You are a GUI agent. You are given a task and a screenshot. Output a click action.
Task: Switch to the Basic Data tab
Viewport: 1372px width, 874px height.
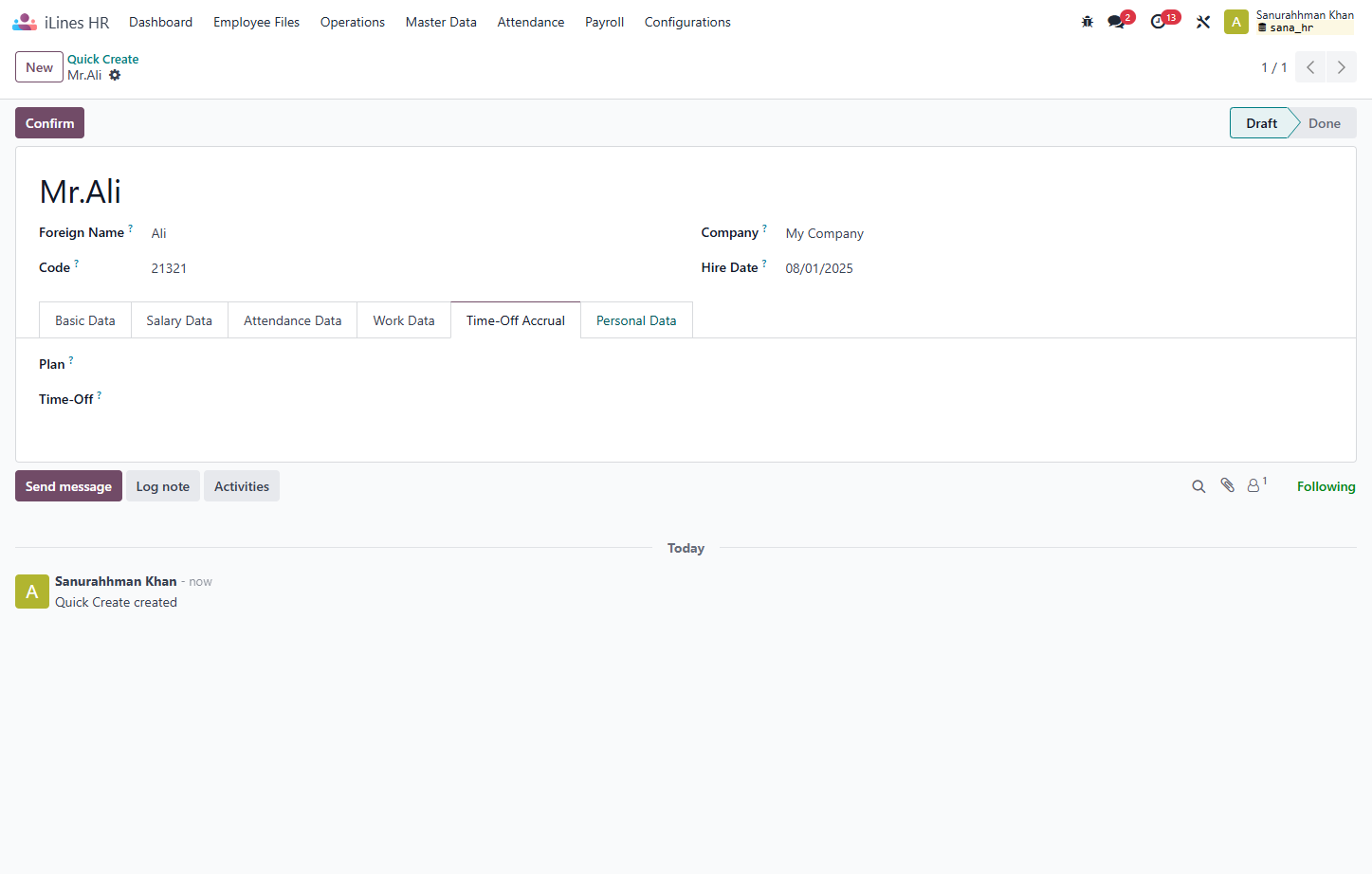(x=85, y=320)
